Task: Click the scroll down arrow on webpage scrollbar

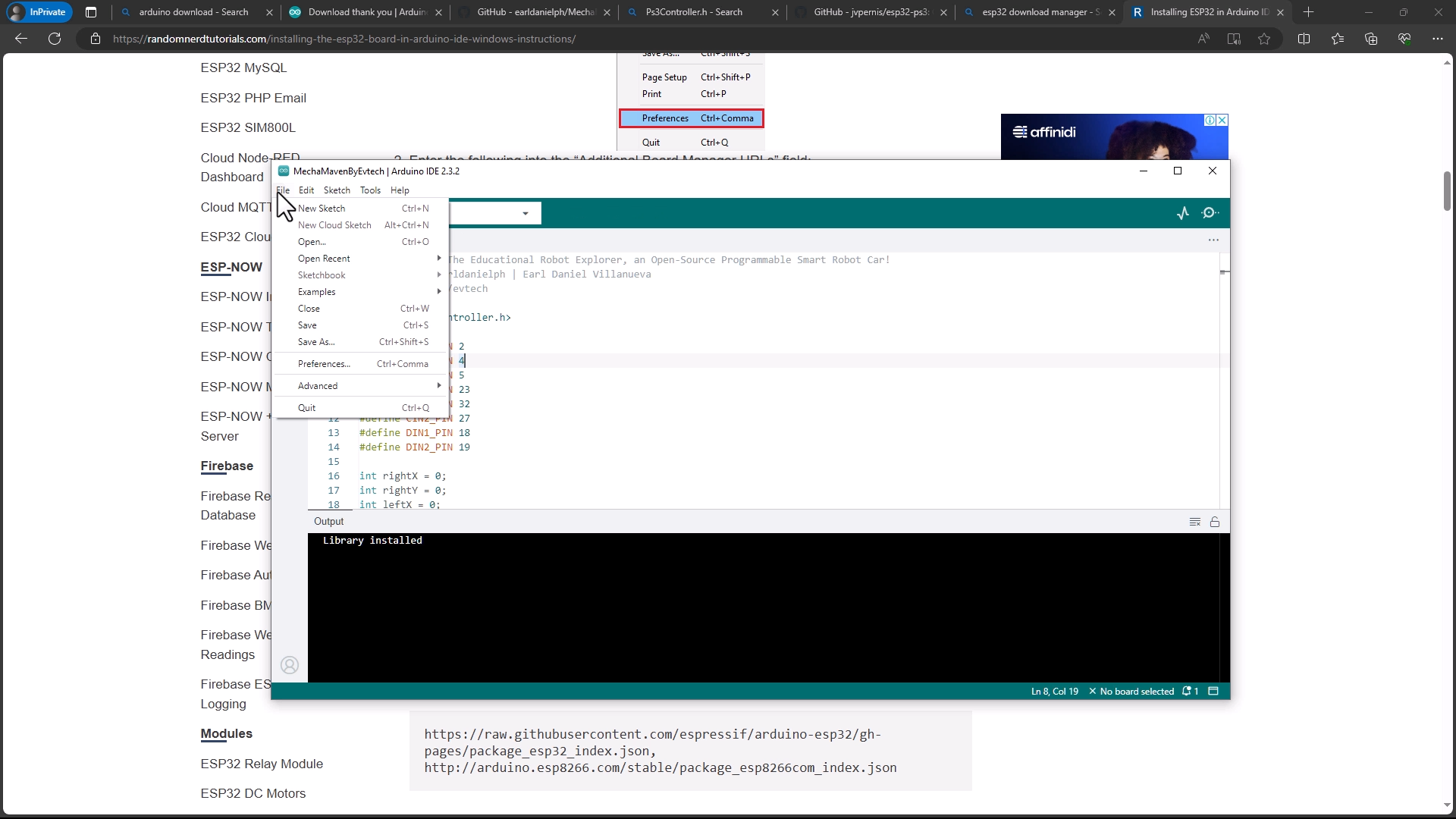Action: [x=1447, y=805]
